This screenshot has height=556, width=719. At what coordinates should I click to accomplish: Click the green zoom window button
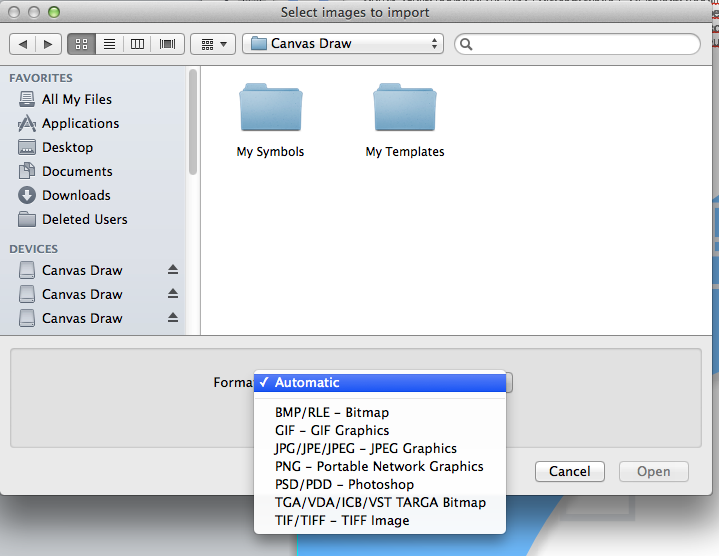(54, 12)
